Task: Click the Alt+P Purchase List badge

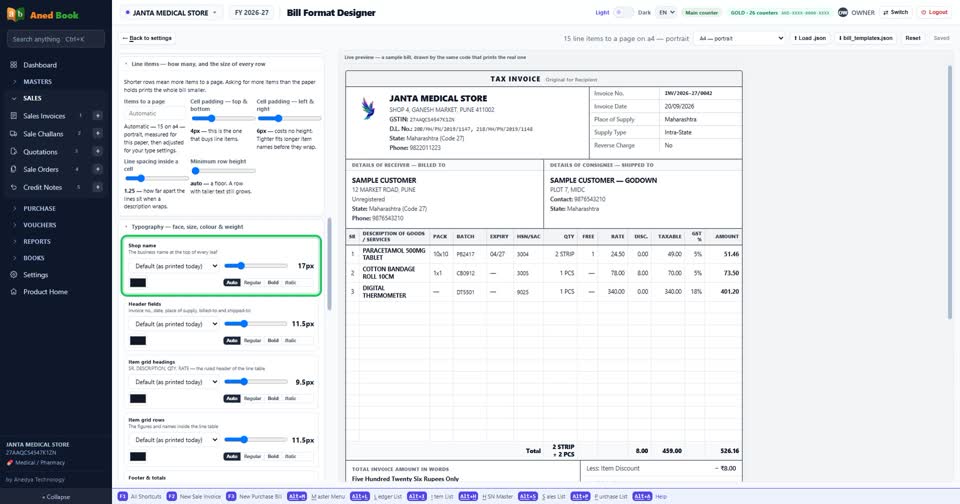Action: [x=580, y=497]
